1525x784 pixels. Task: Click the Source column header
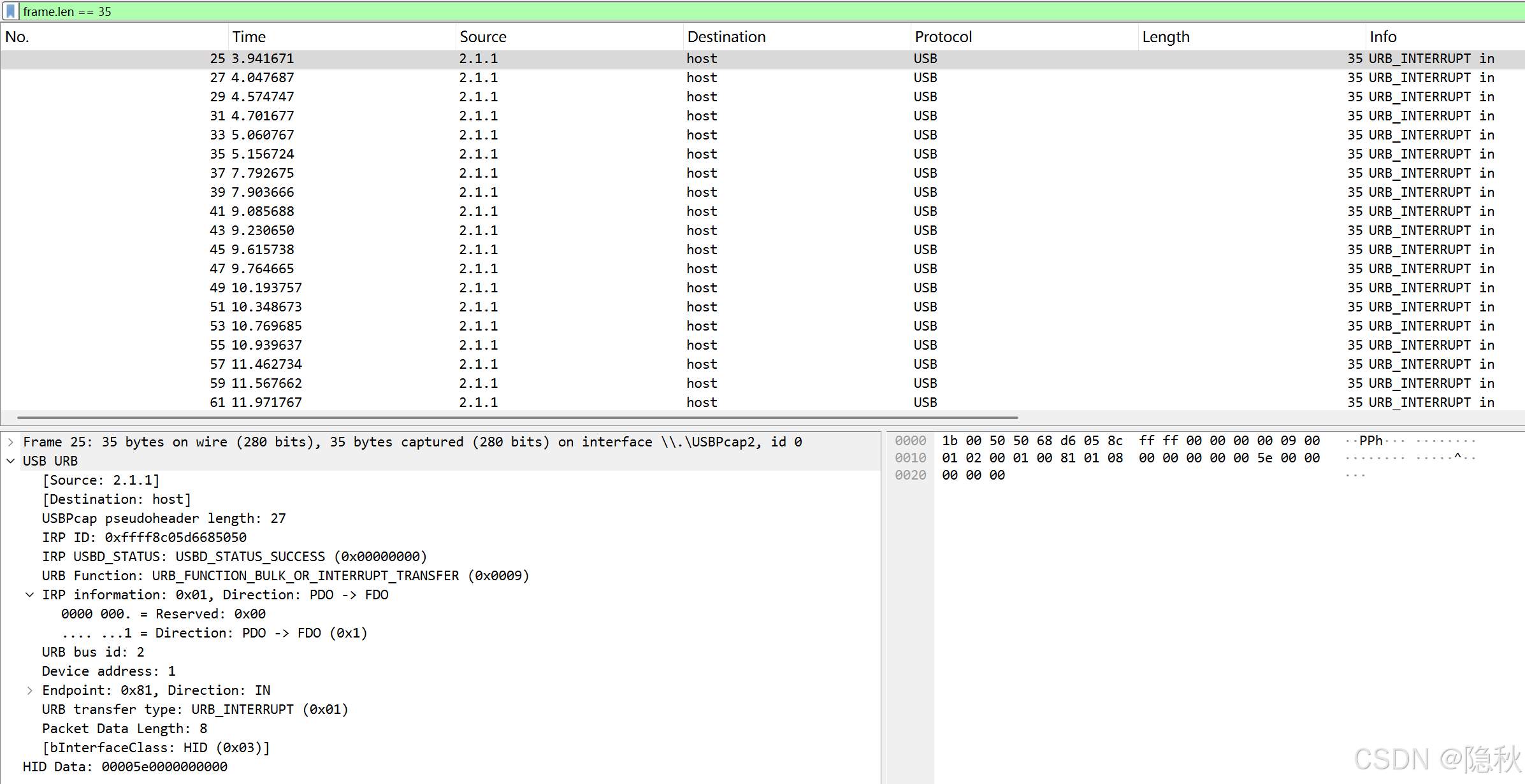pos(482,36)
